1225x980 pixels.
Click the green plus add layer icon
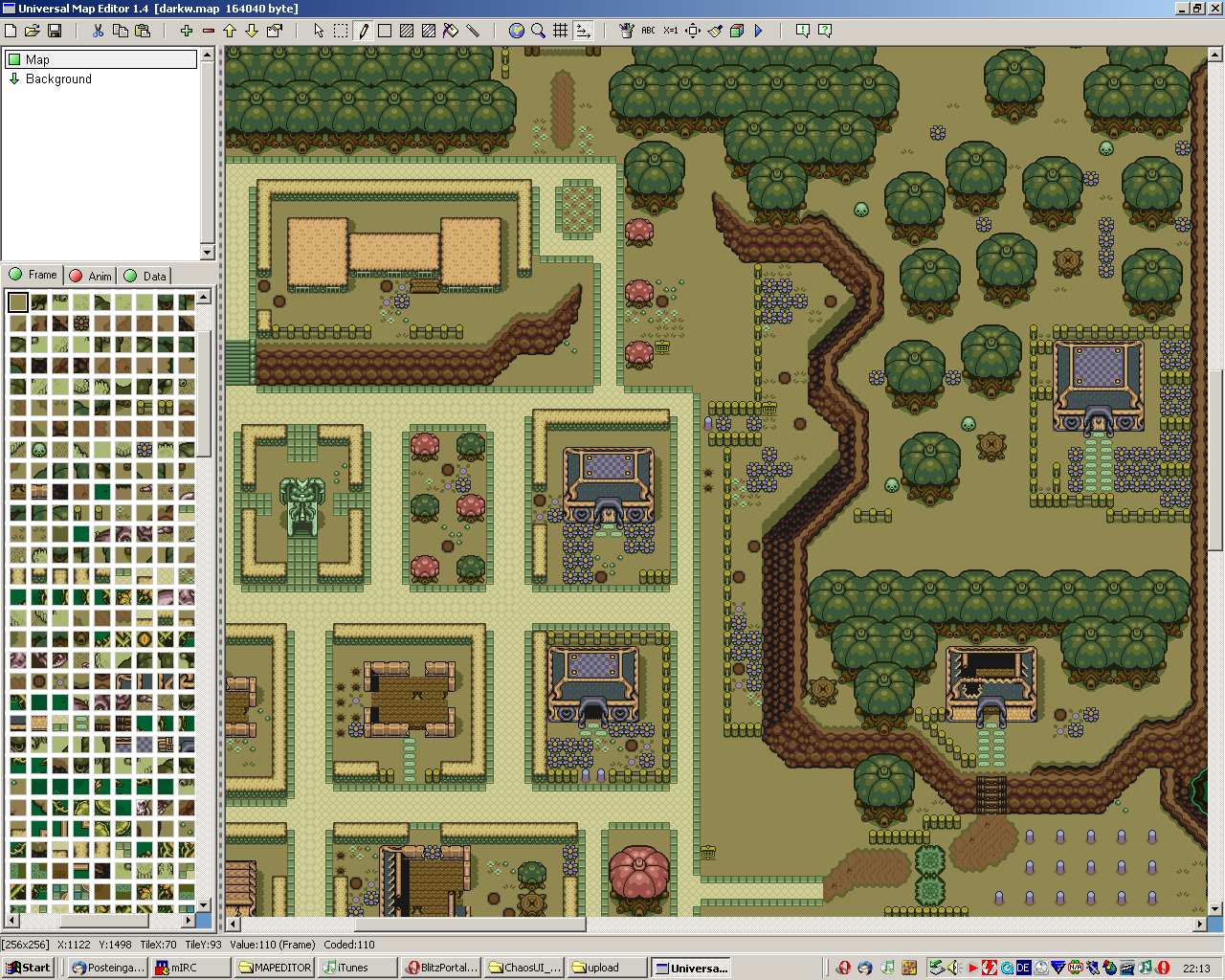(187, 31)
